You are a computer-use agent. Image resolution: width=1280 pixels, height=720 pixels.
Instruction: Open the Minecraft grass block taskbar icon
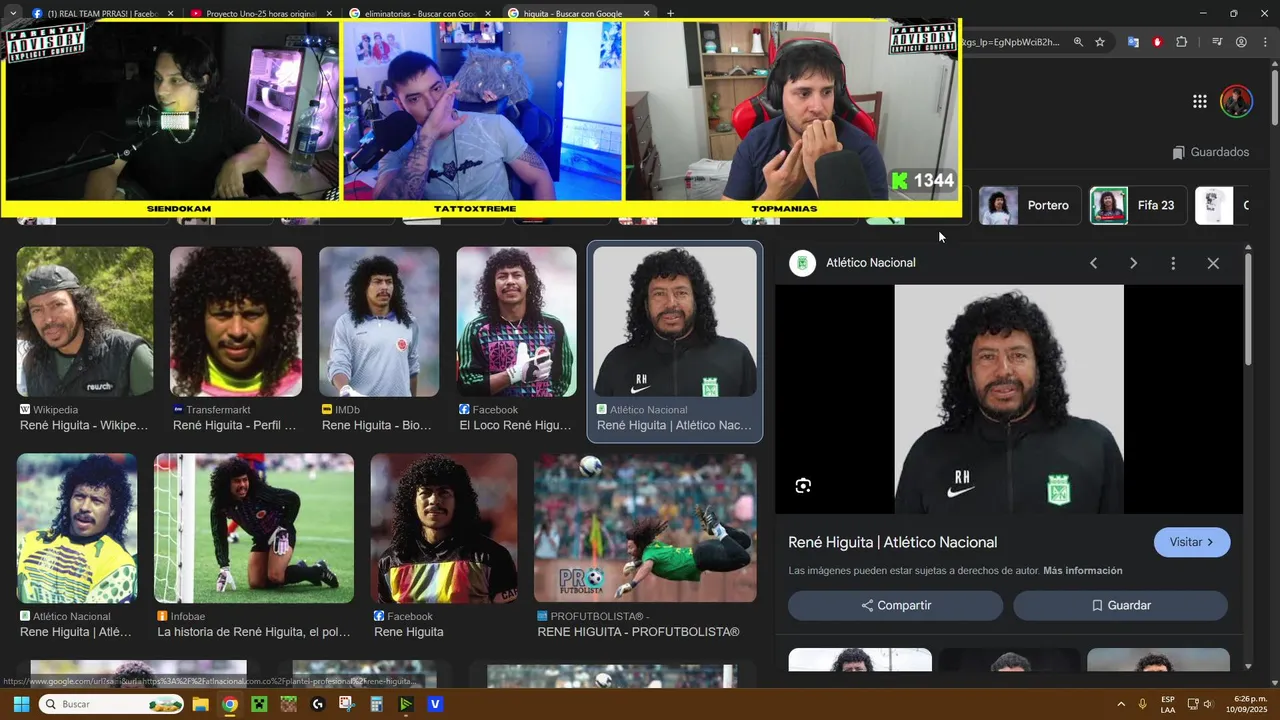pos(288,704)
